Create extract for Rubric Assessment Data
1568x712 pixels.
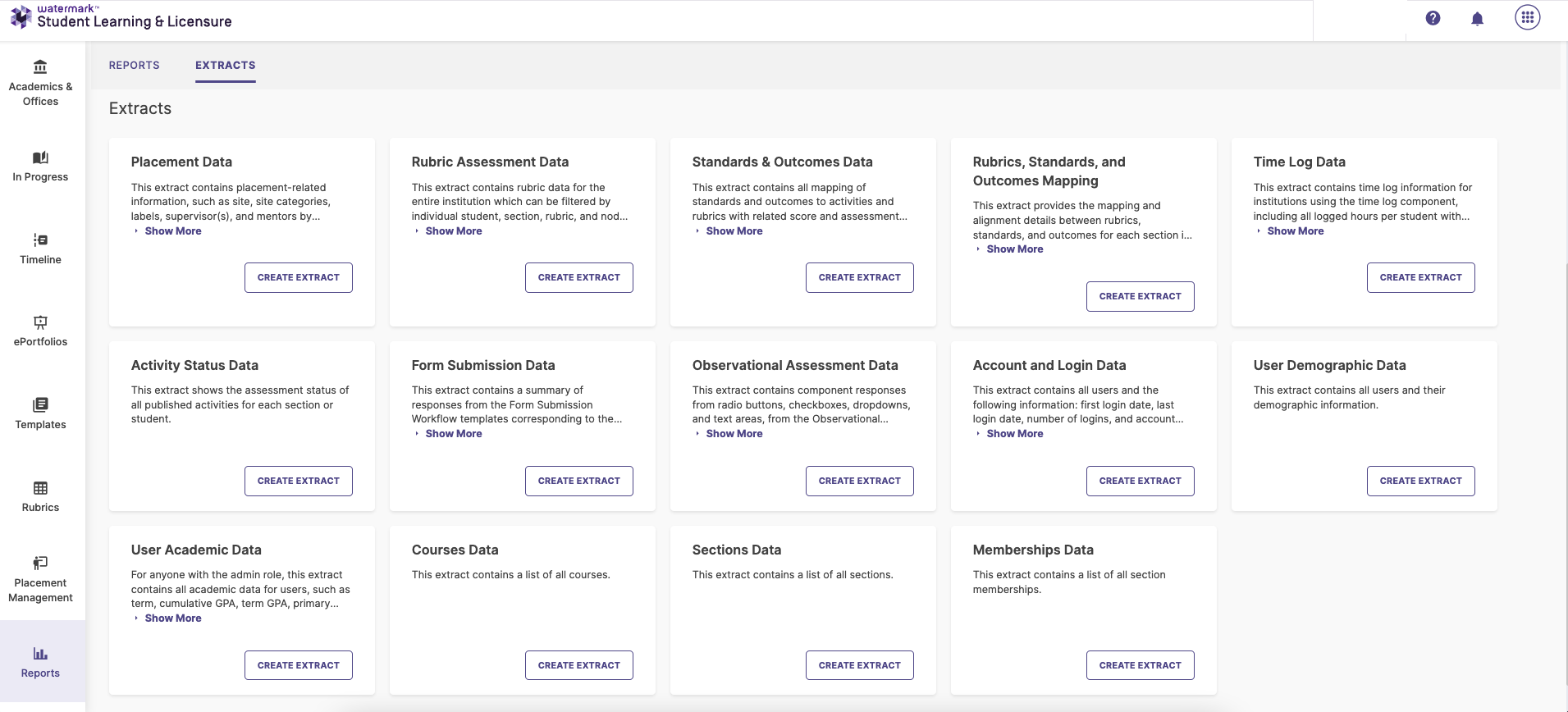[x=579, y=277]
